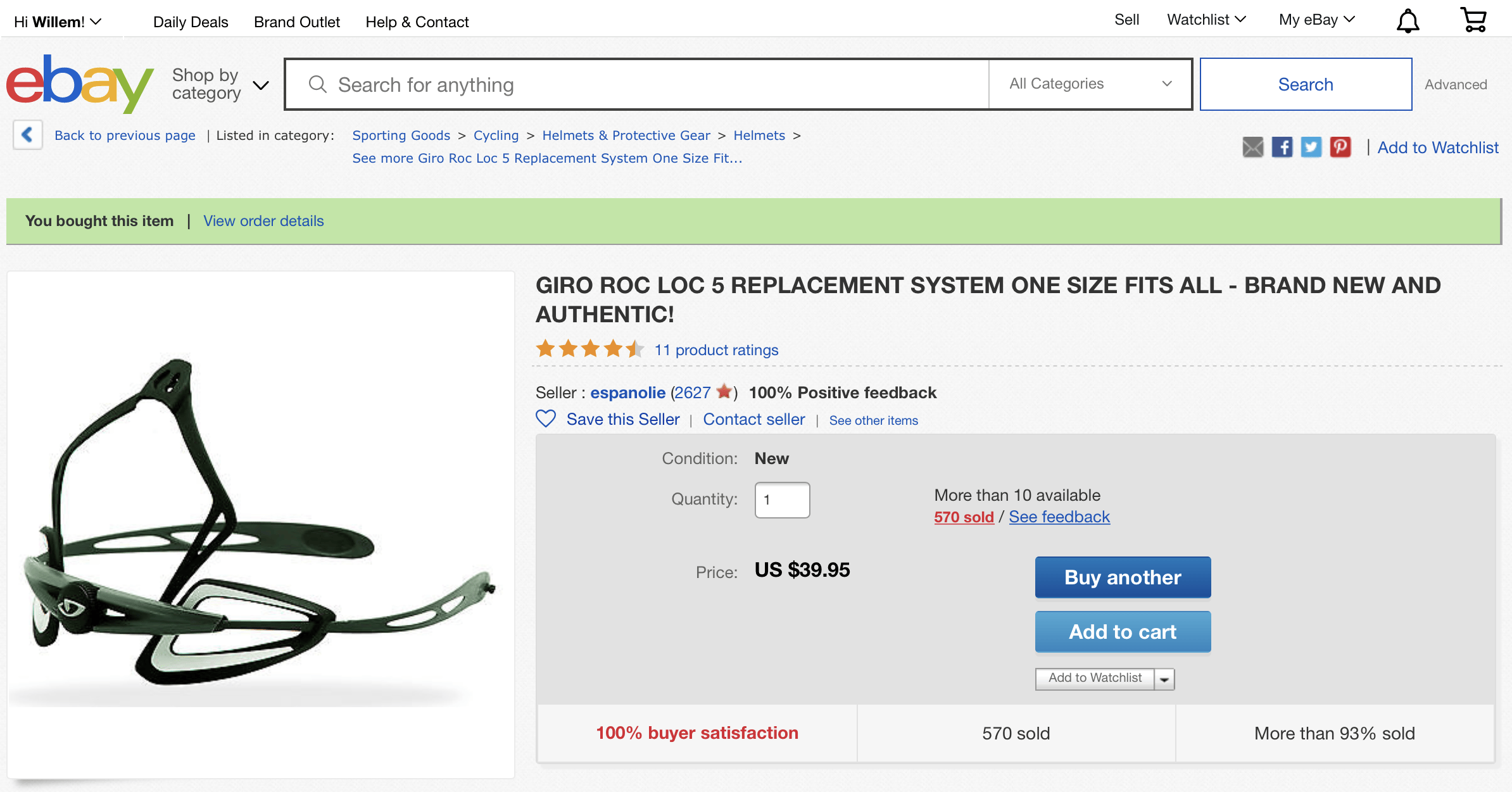This screenshot has width=1512, height=792.
Task: Share listing on Facebook
Action: click(1282, 148)
